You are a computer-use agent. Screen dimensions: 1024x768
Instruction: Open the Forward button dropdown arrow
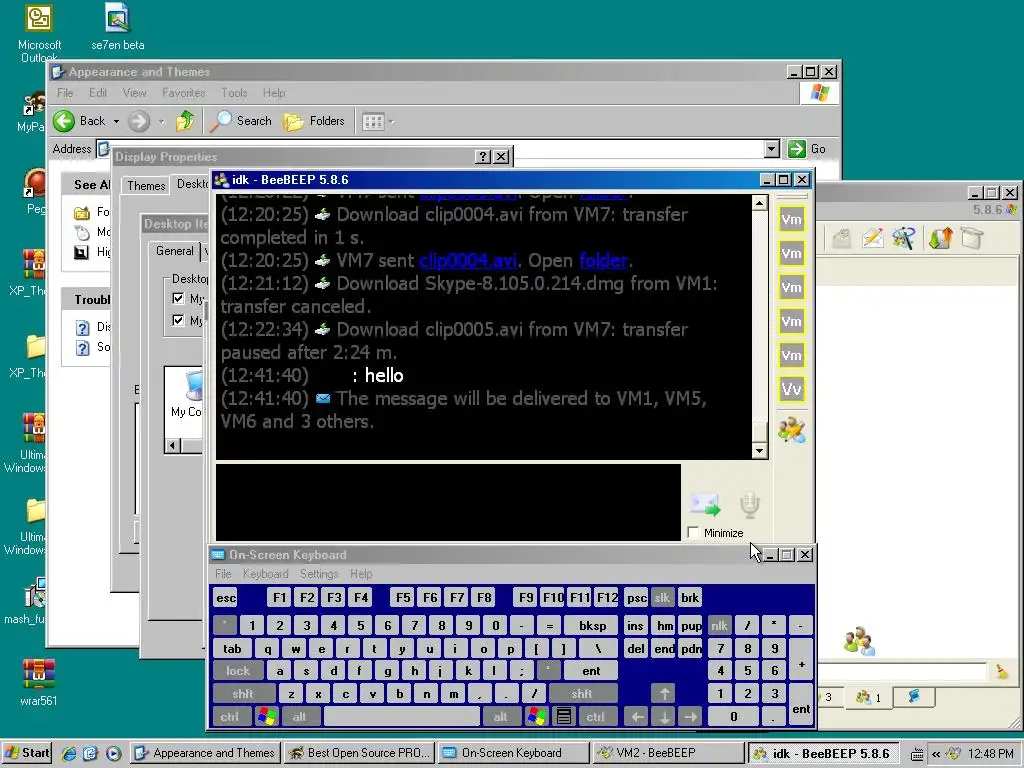(x=161, y=121)
